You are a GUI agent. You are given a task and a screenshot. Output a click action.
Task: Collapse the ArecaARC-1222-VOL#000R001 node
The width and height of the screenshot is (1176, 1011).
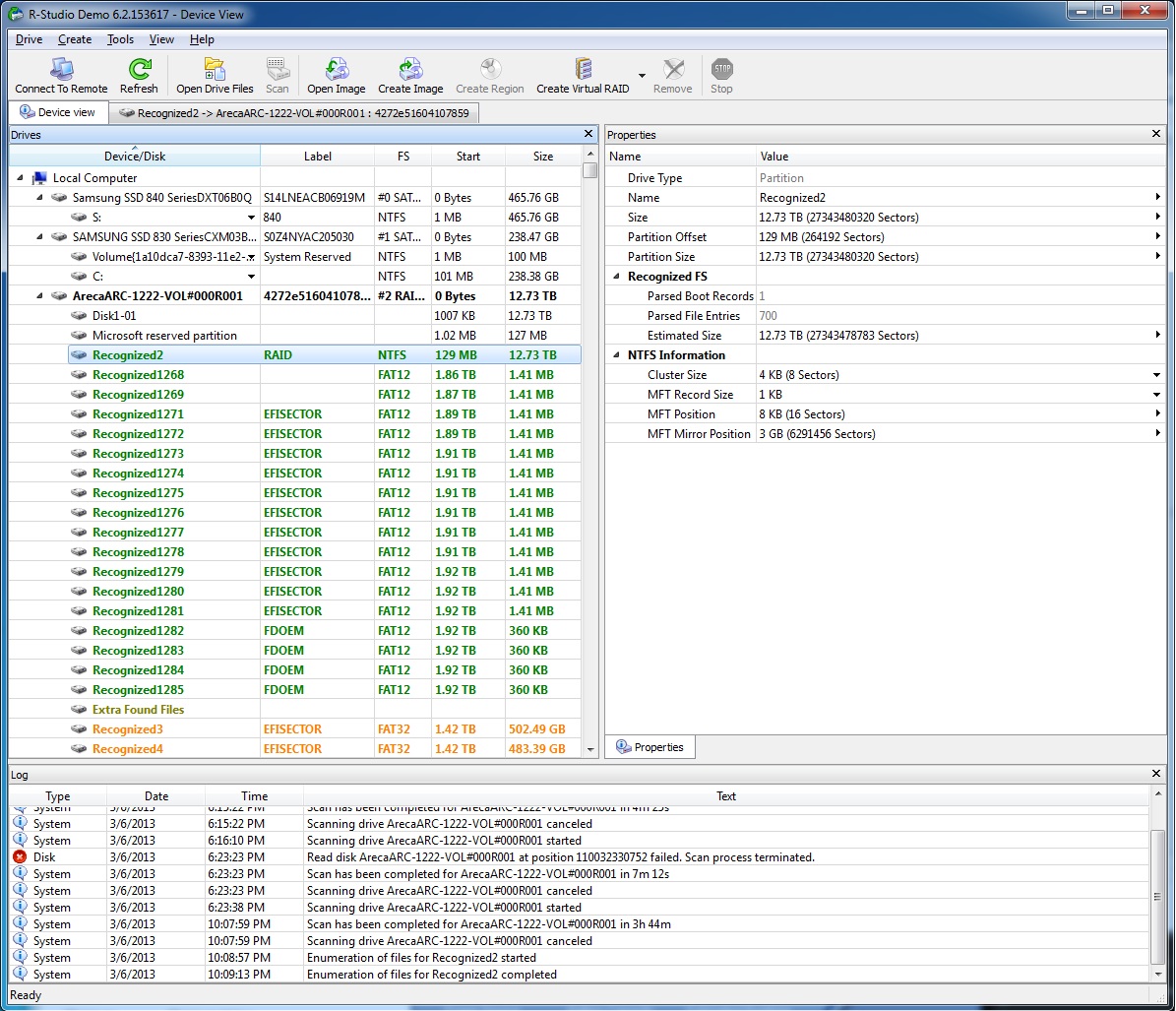39,295
